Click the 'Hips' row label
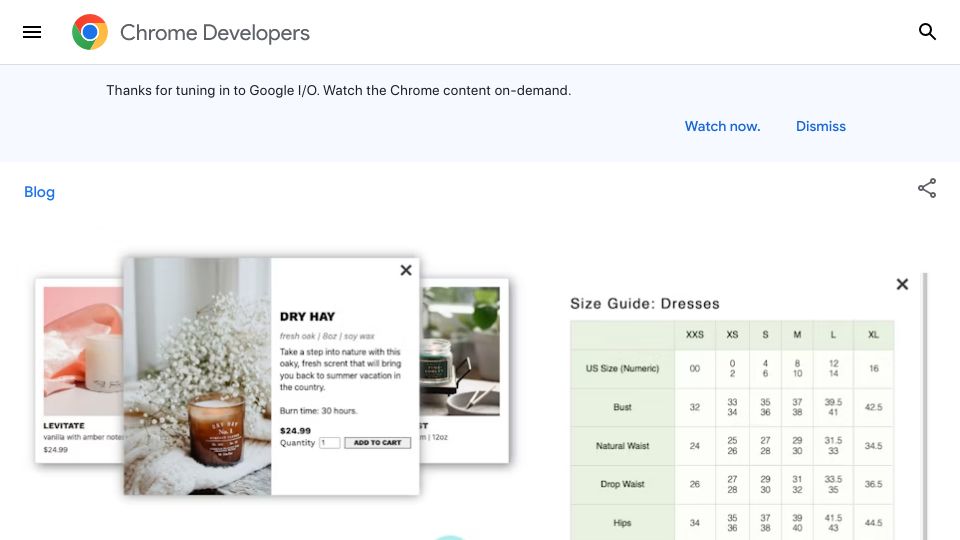Image resolution: width=960 pixels, height=540 pixels. coord(622,523)
